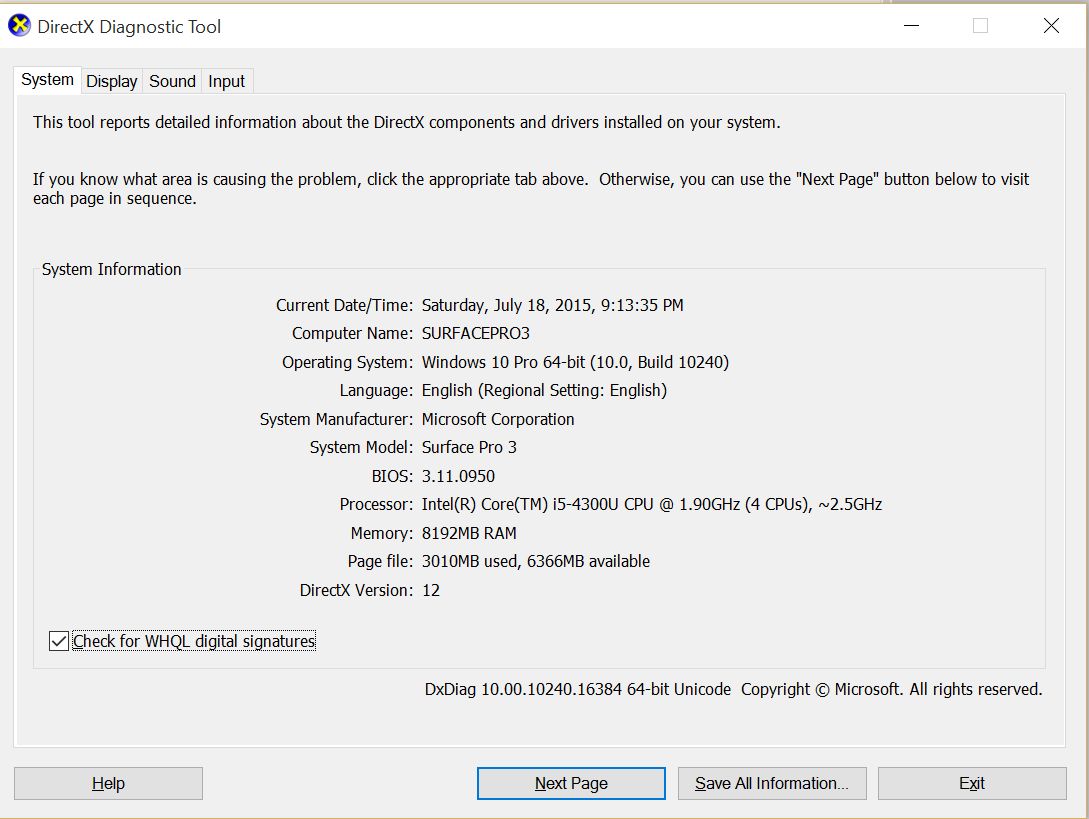Exit the DirectX Diagnostic Tool

[x=972, y=784]
